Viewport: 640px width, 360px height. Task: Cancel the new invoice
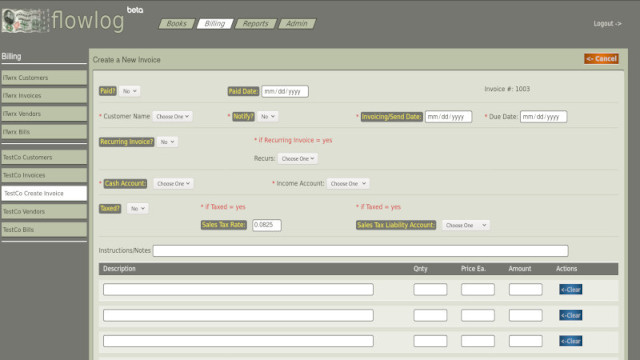pyautogui.click(x=601, y=59)
